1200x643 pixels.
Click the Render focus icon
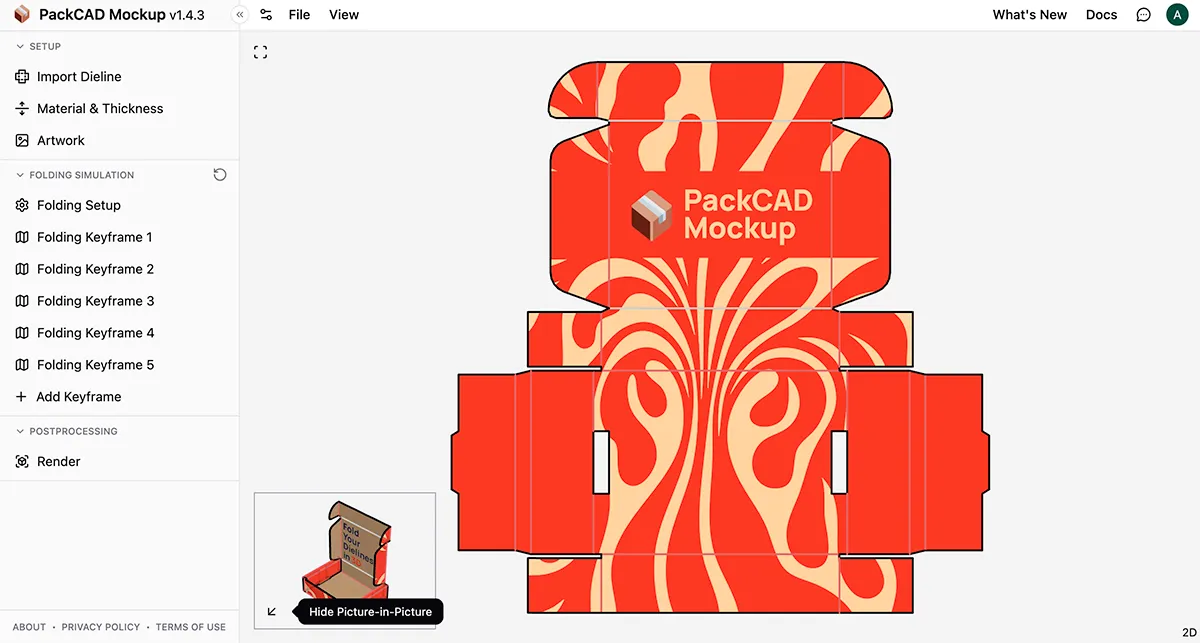click(x=22, y=462)
